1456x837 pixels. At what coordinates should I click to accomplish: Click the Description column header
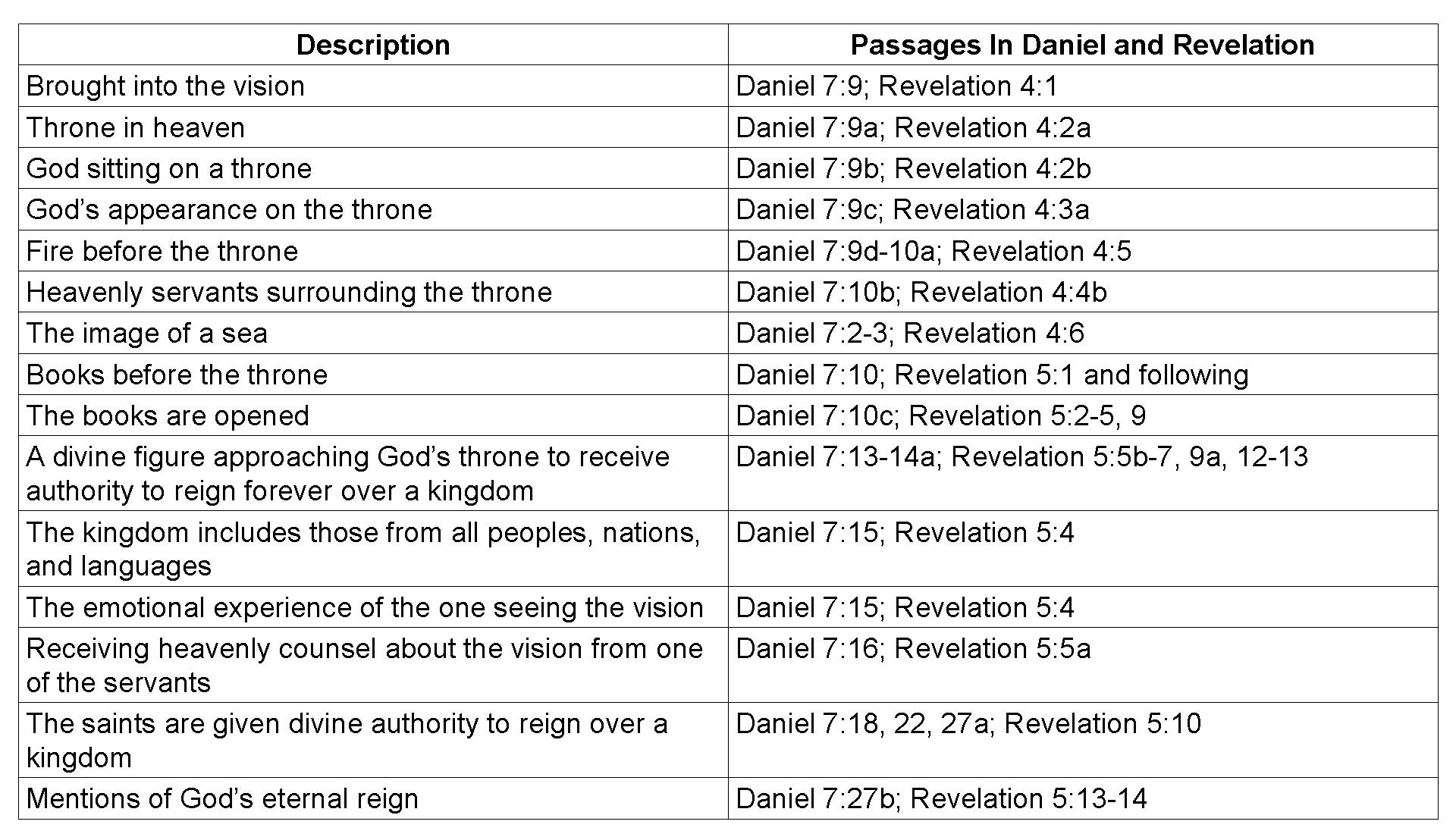(372, 45)
